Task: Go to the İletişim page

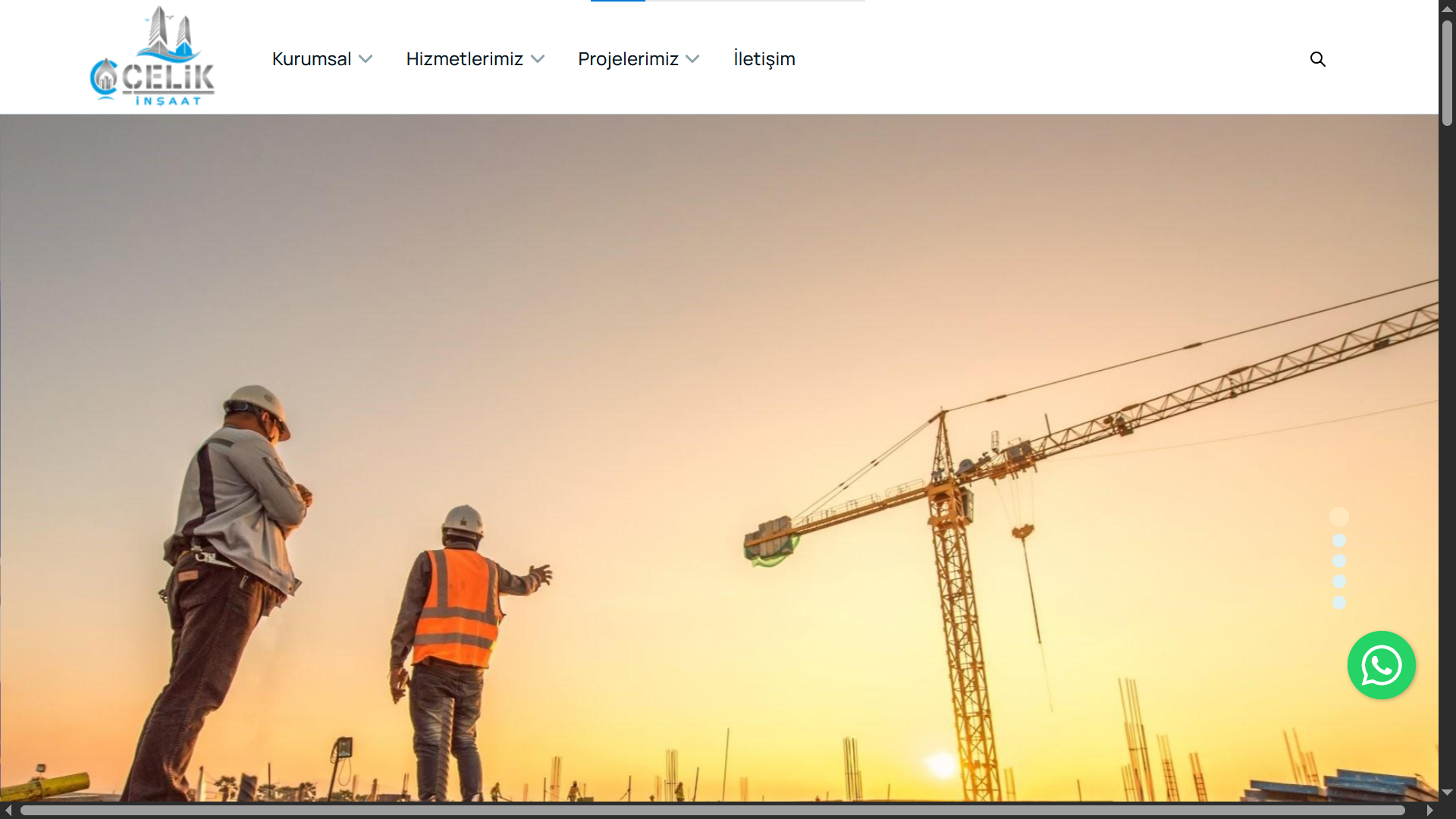Action: click(x=764, y=59)
